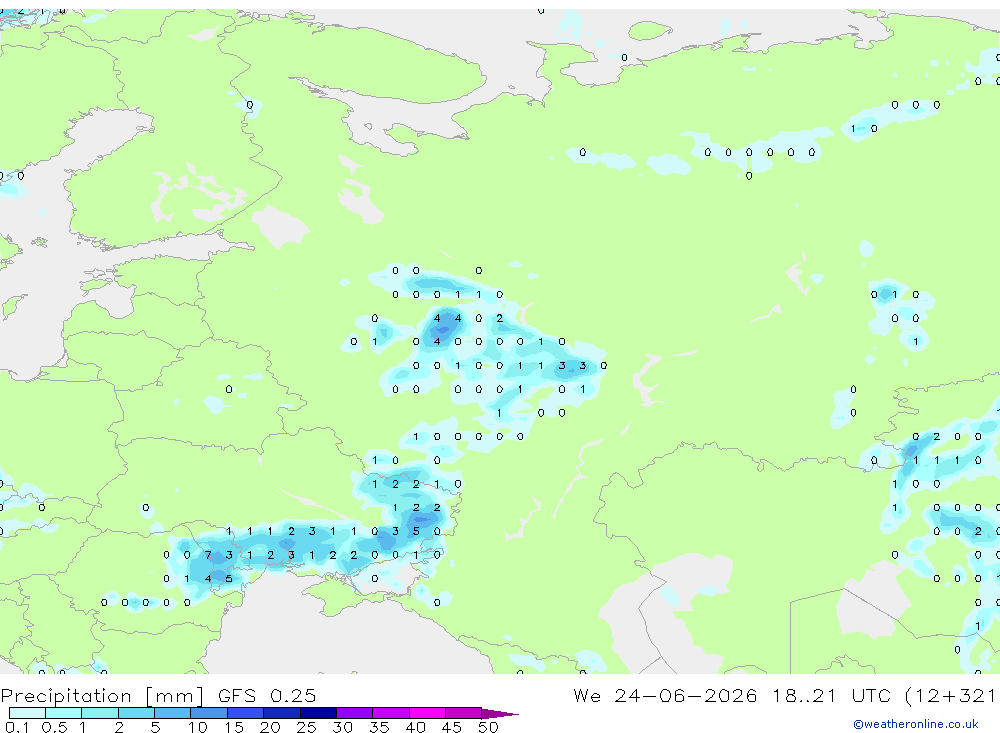Click the 'GFS 0.25' model label

tap(267, 695)
